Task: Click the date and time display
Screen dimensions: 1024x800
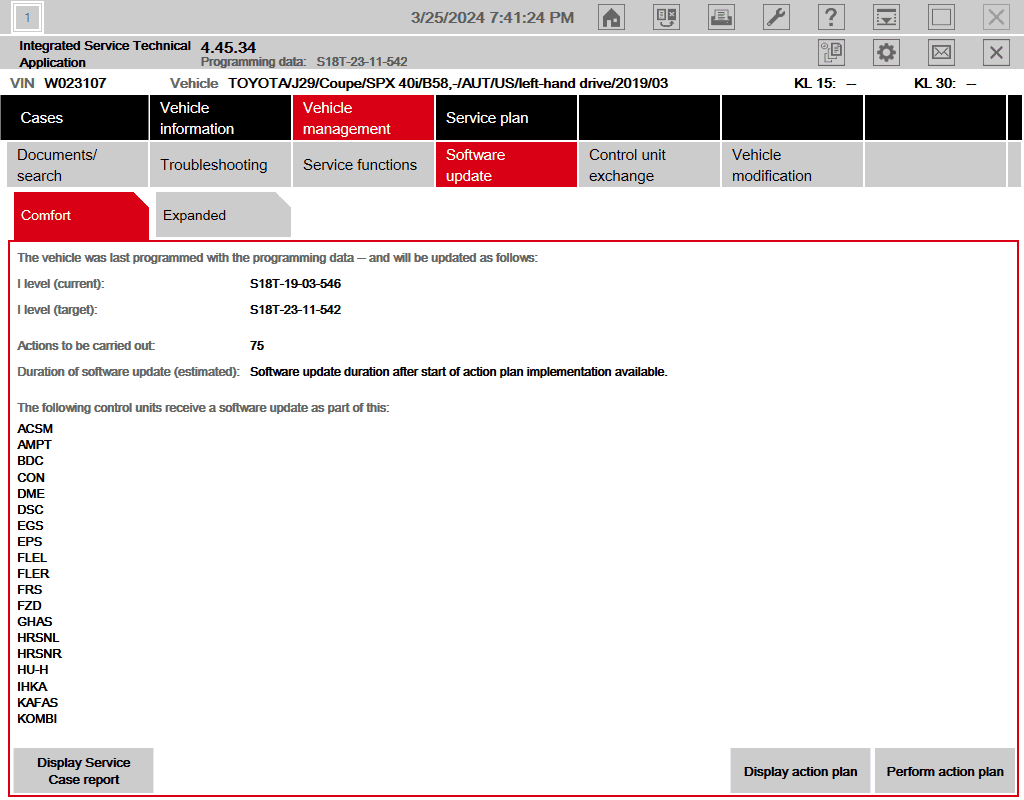Action: 492,18
